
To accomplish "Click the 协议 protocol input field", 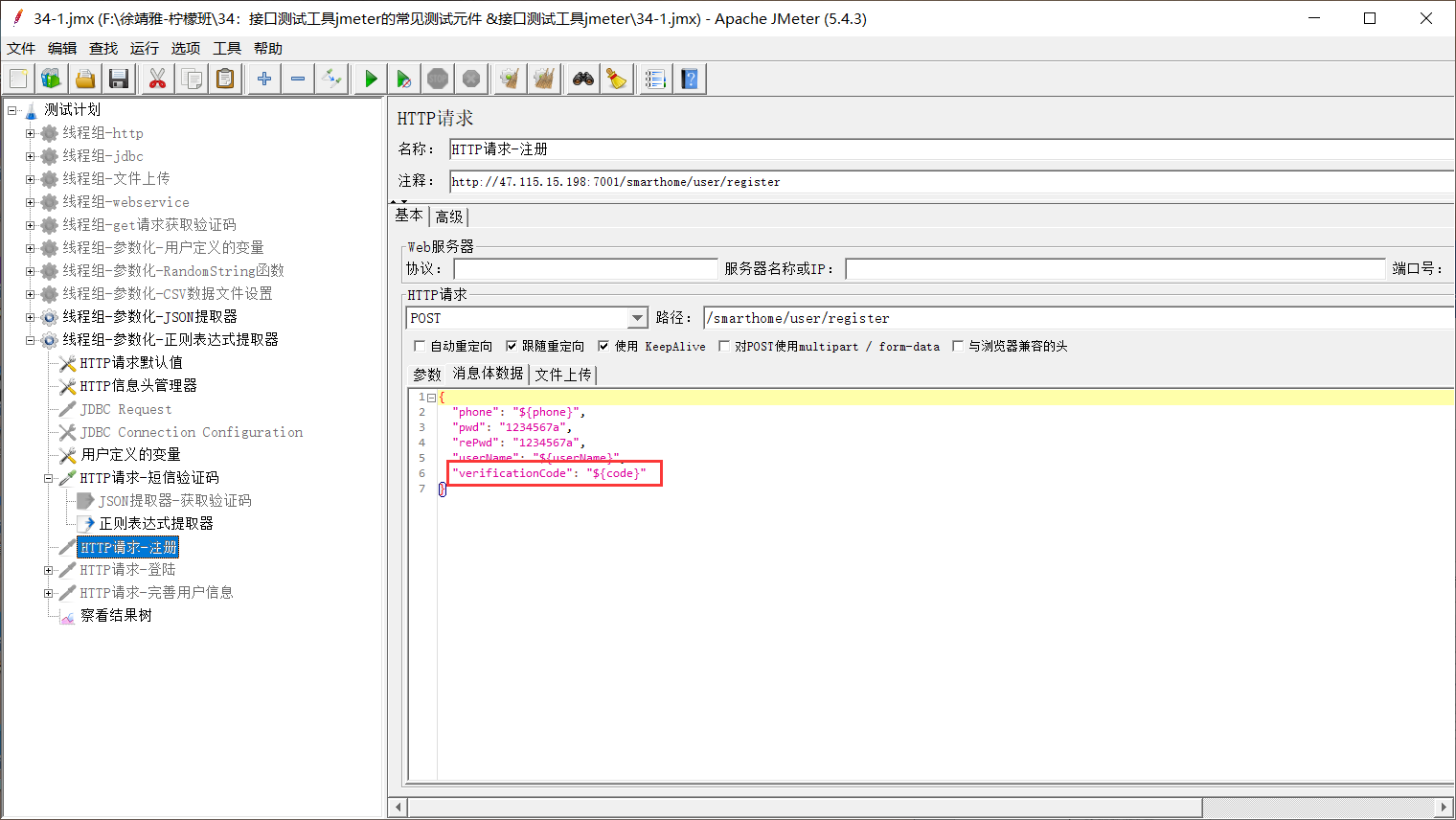I will (585, 268).
